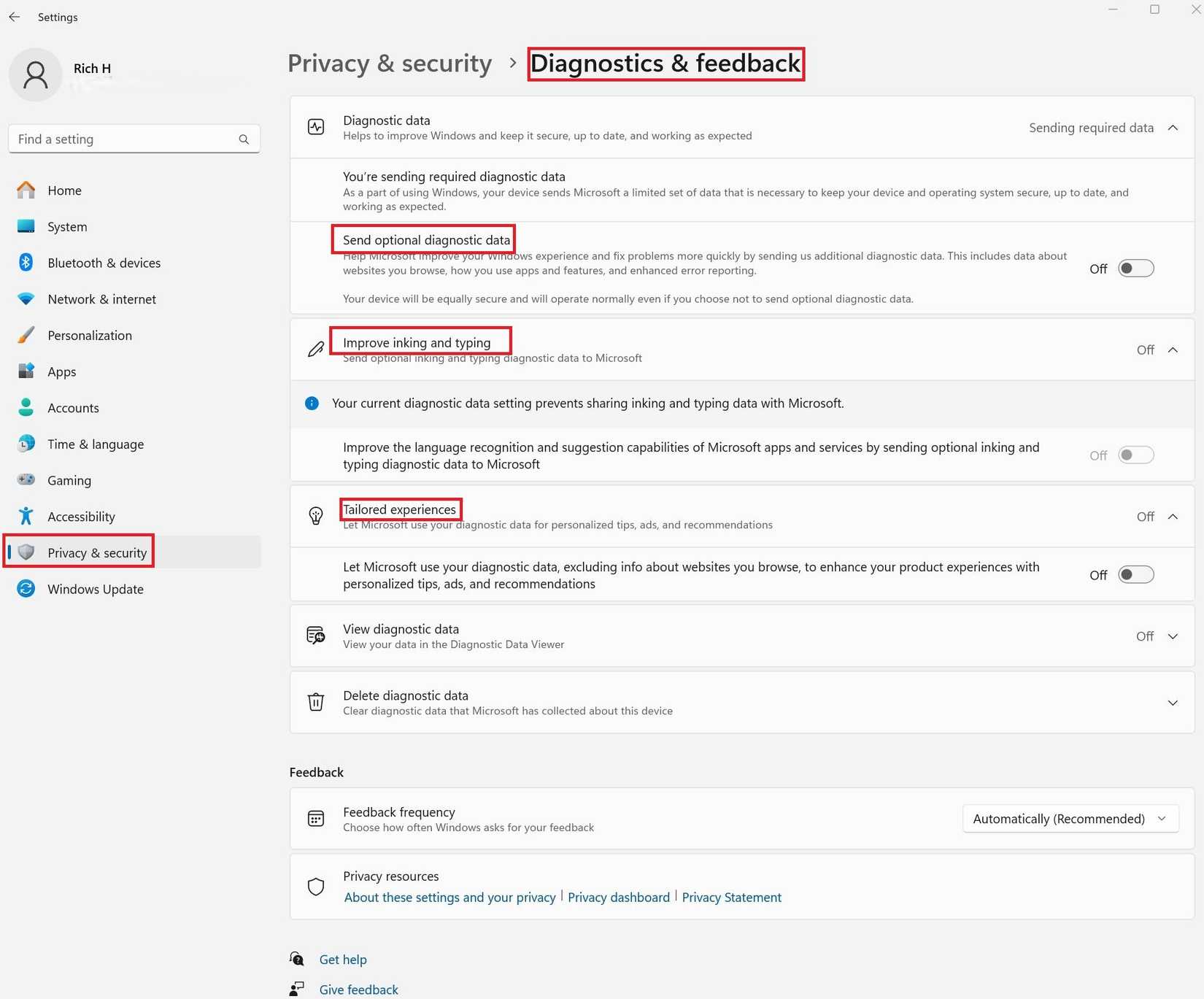This screenshot has height=999, width=1204.
Task: Select the Personalization paintbrush icon
Action: click(26, 335)
